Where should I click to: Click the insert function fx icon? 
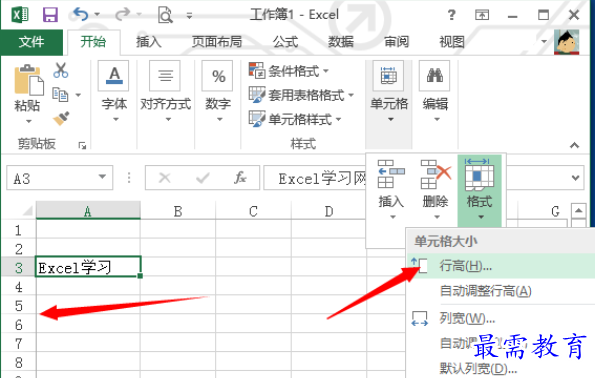(x=240, y=177)
